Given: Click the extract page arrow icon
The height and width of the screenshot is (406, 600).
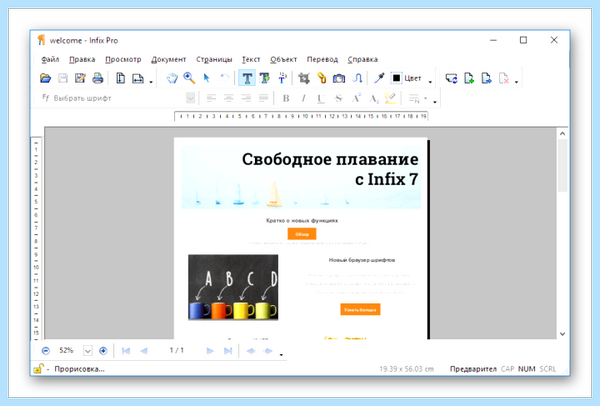Looking at the screenshot, I should coord(486,78).
